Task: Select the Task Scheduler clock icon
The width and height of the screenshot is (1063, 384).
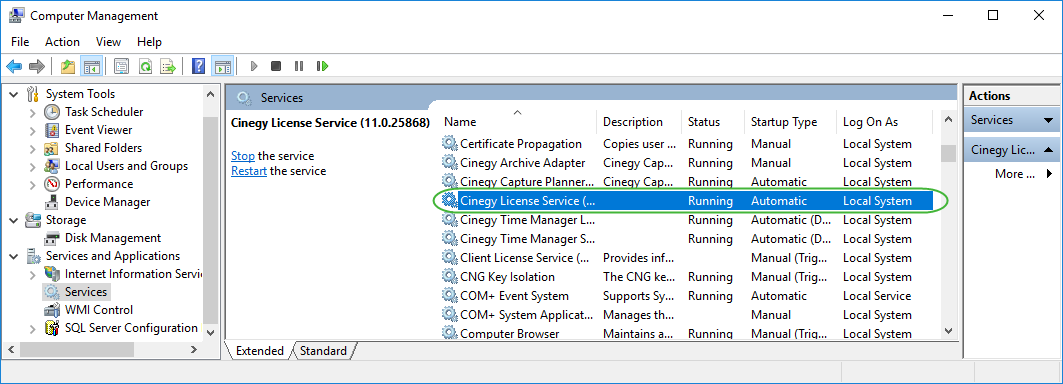Action: 52,112
